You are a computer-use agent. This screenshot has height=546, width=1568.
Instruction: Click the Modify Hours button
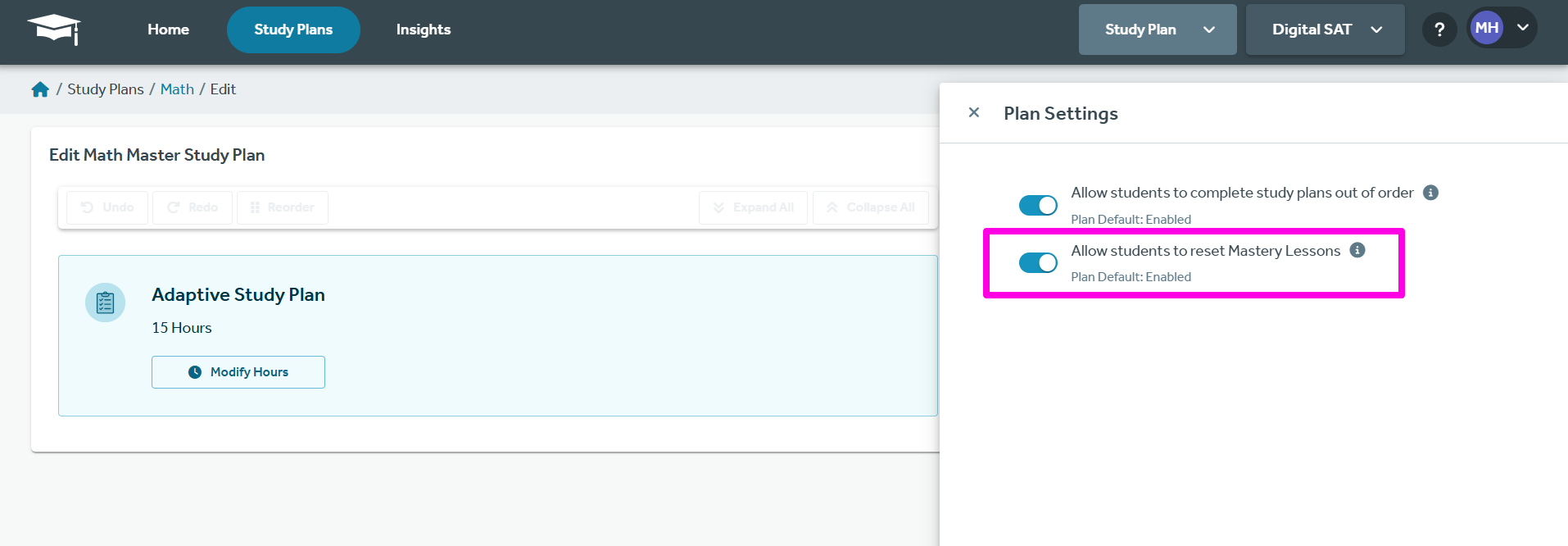pyautogui.click(x=238, y=372)
